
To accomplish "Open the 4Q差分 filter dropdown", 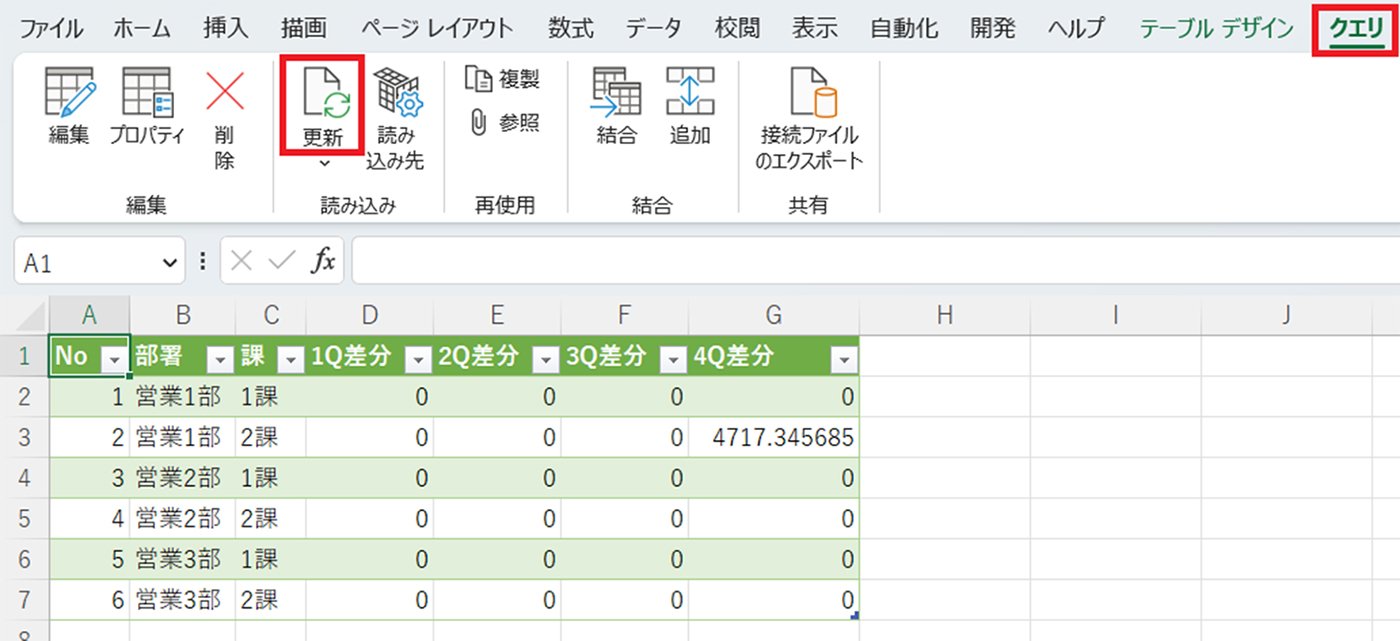I will (844, 359).
